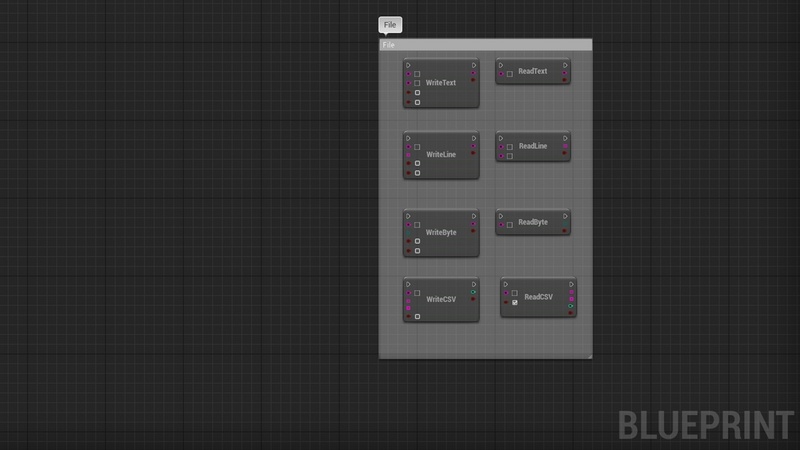Screen dimensions: 800x450
Task: Click the ReadText node's string input field
Action: click(x=510, y=74)
